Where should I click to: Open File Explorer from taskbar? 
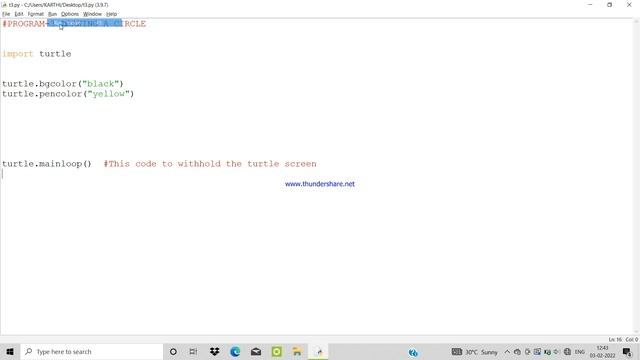[297, 351]
